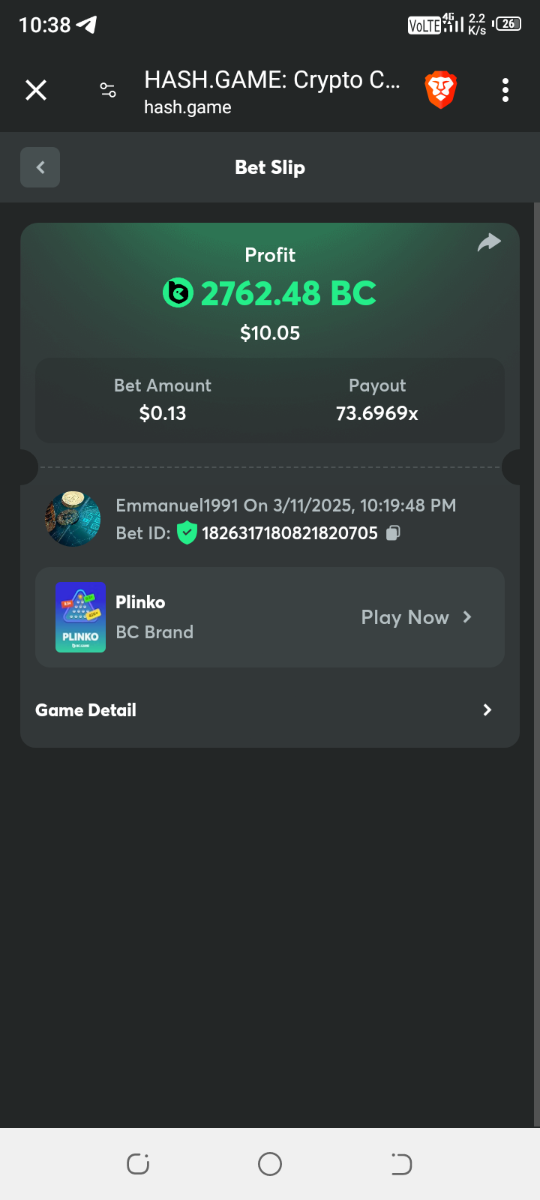540x1200 pixels.
Task: Tap the hash.game URL text
Action: pos(188,107)
